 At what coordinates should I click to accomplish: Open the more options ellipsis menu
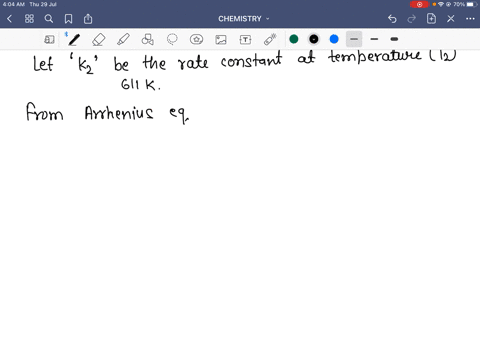pyautogui.click(x=470, y=19)
